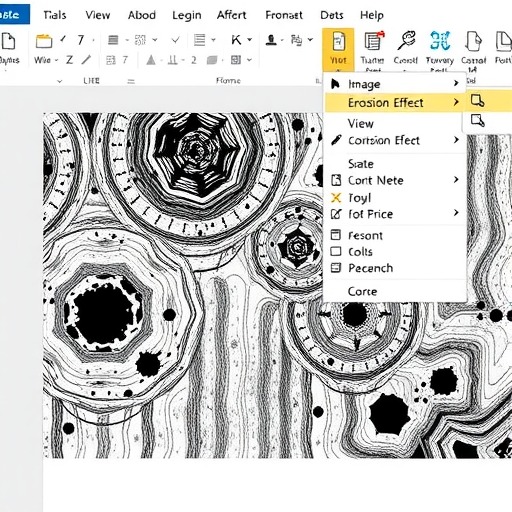512x512 pixels.
Task: Open the Affert ribbon tab
Action: [x=231, y=15]
